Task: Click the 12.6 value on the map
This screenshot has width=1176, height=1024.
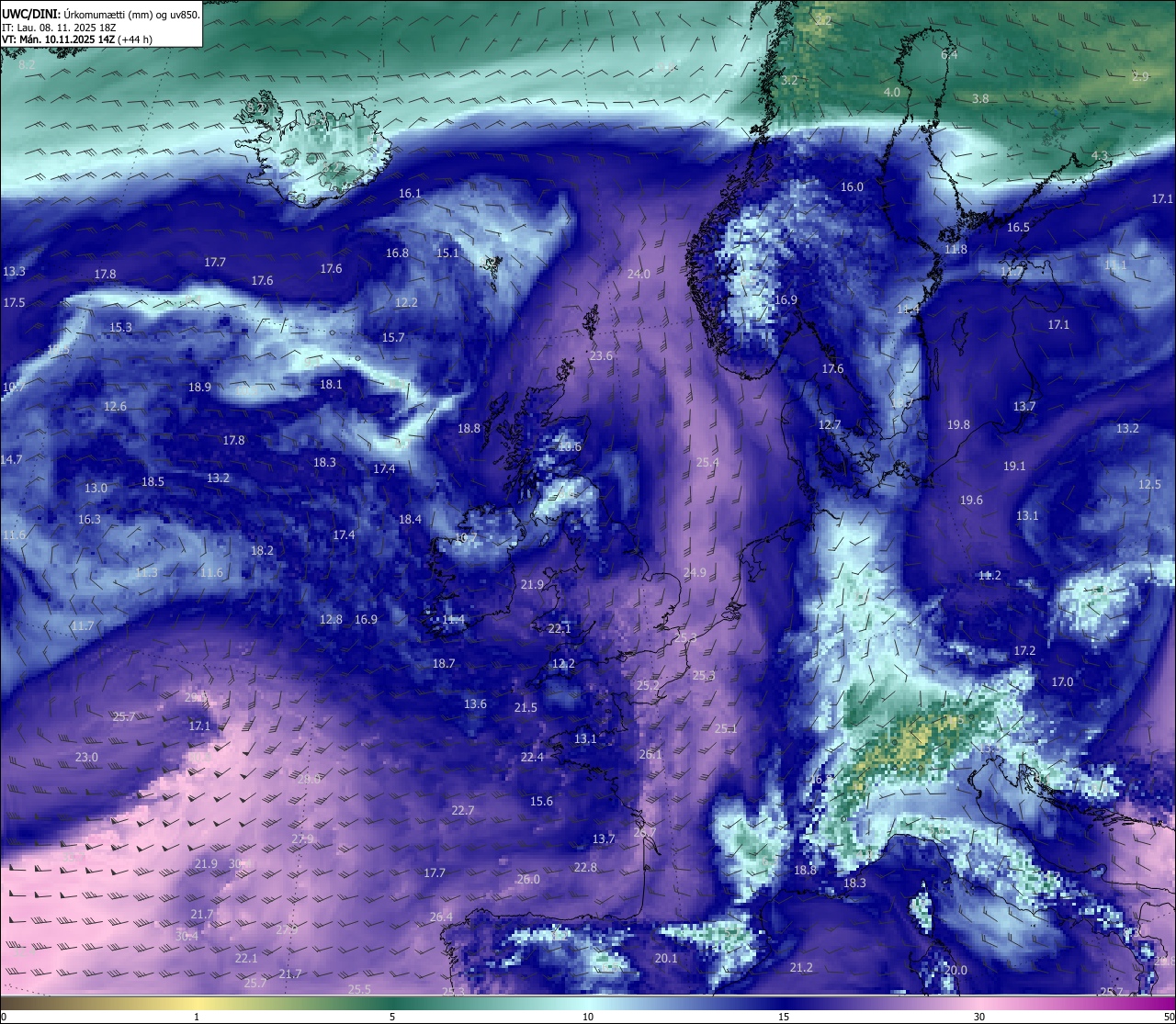Action: click(x=115, y=406)
